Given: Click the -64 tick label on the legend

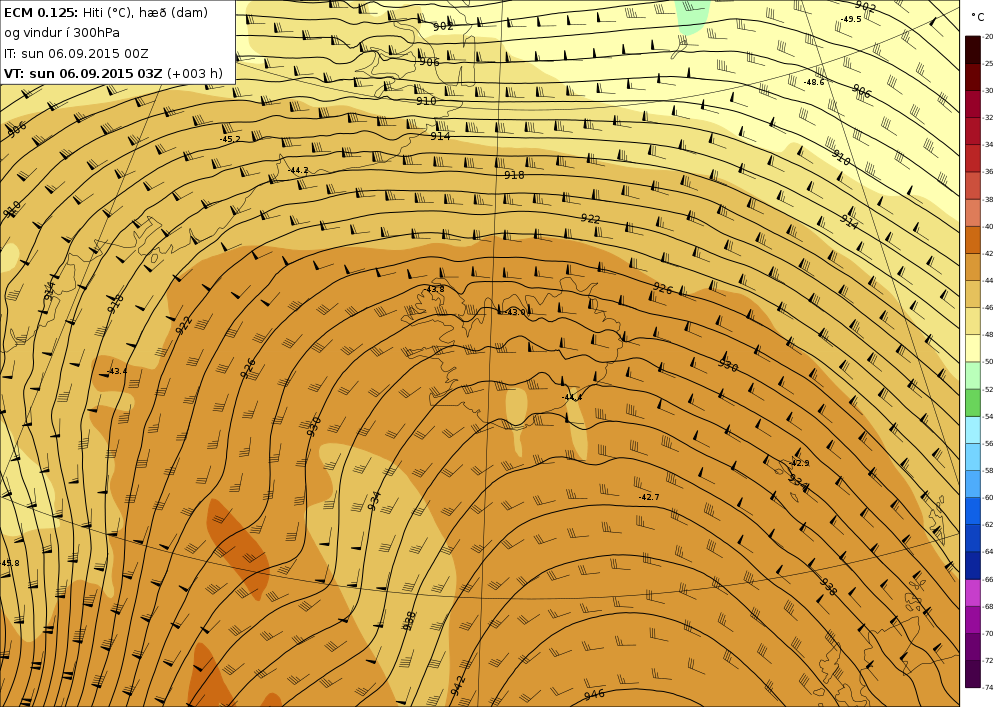Looking at the screenshot, I should [x=989, y=552].
